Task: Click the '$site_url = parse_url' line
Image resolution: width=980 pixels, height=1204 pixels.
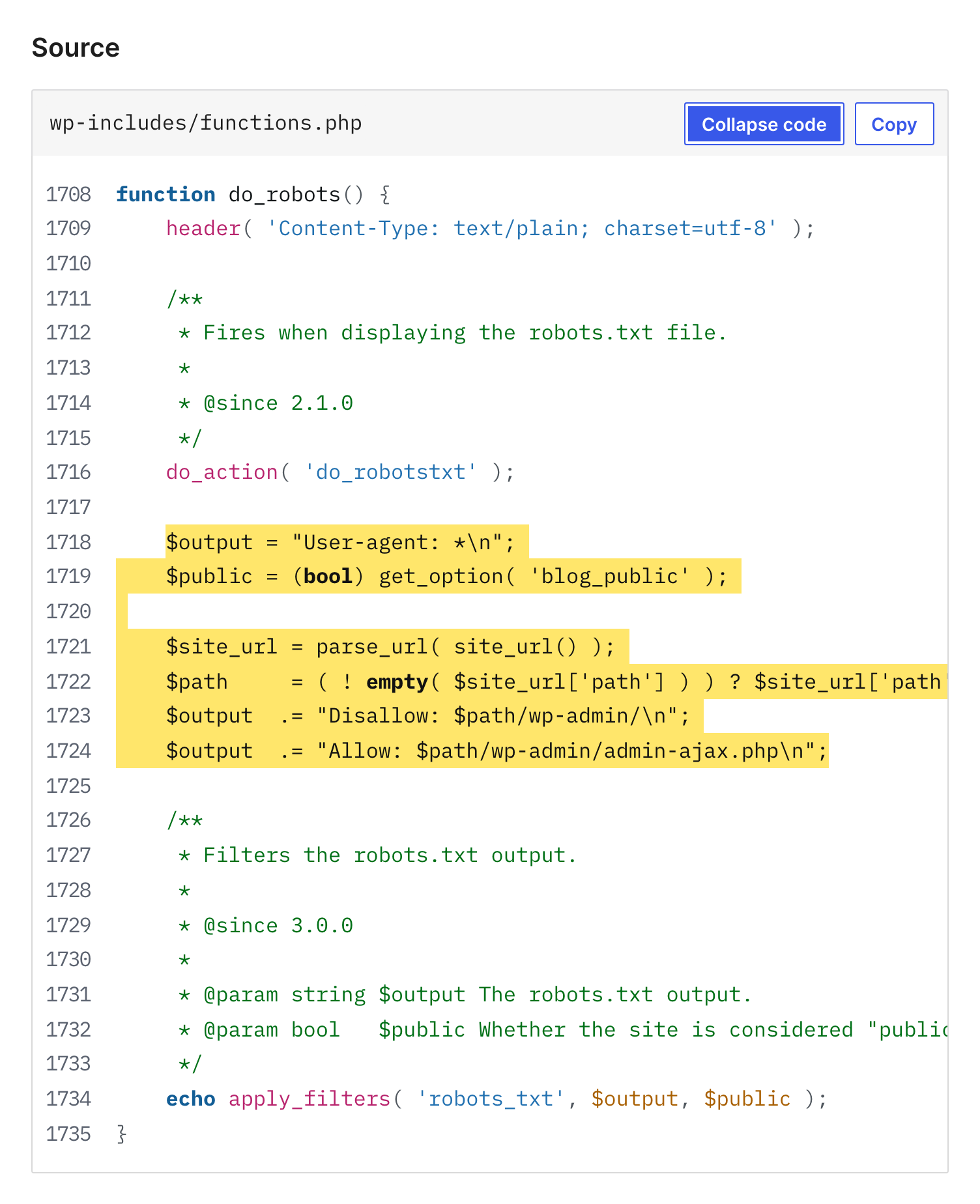Action: pyautogui.click(x=390, y=647)
